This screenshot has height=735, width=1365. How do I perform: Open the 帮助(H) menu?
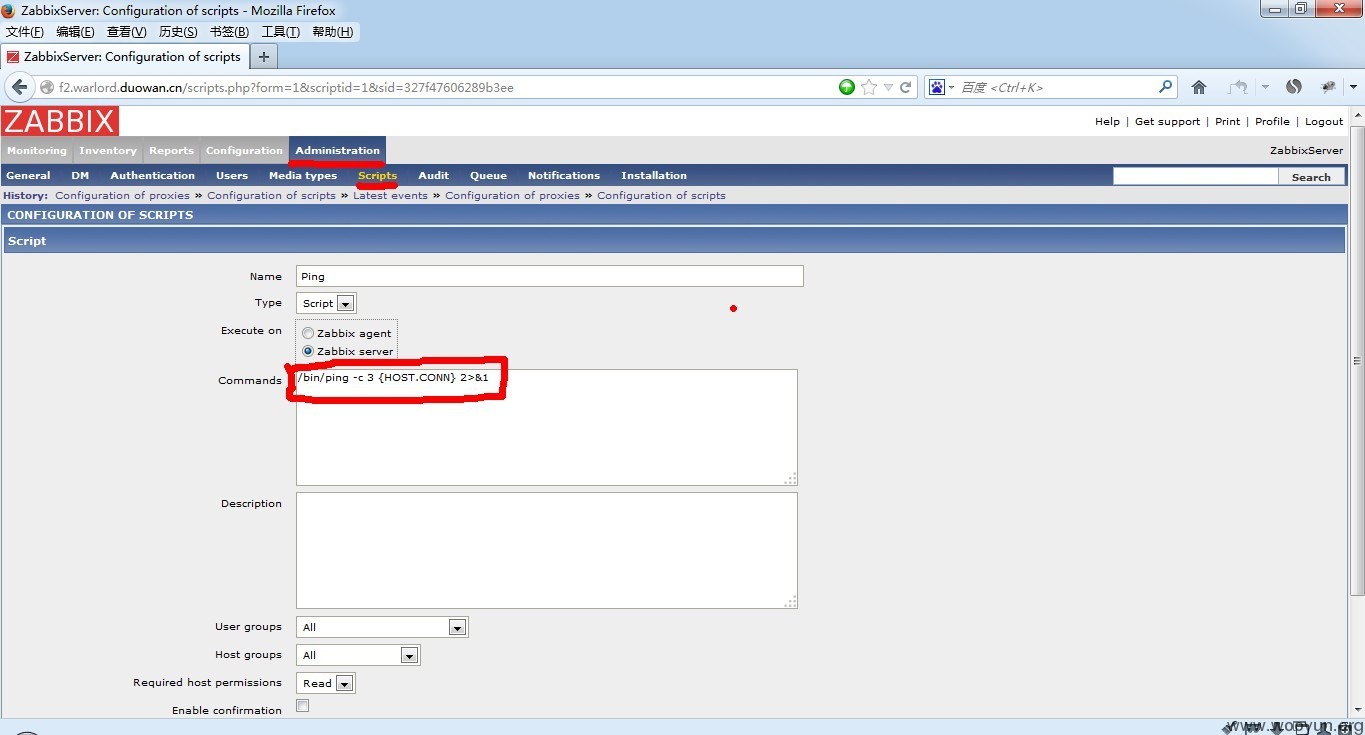point(333,32)
